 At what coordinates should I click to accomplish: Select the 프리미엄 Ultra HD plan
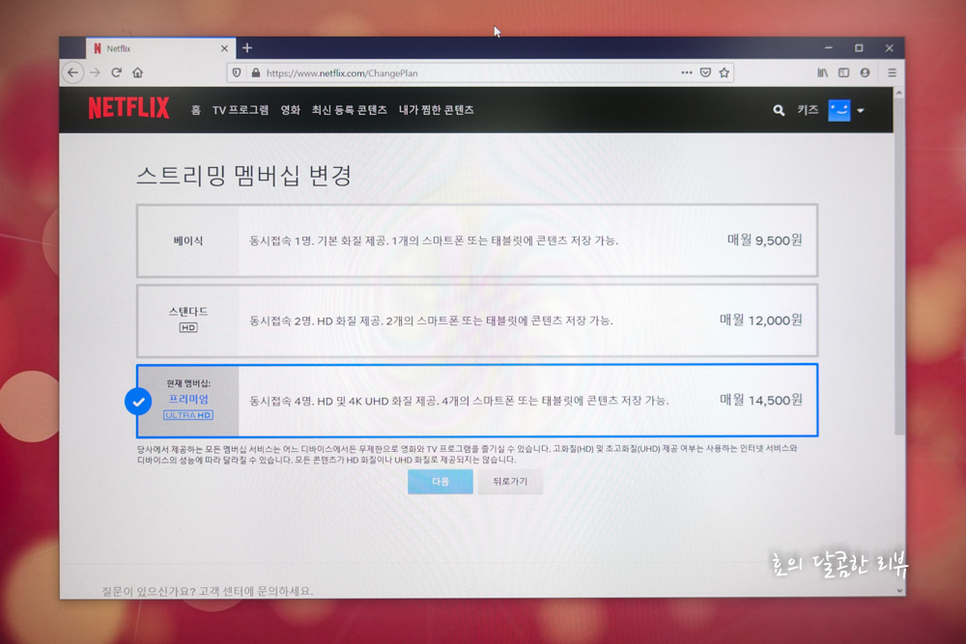pos(477,401)
